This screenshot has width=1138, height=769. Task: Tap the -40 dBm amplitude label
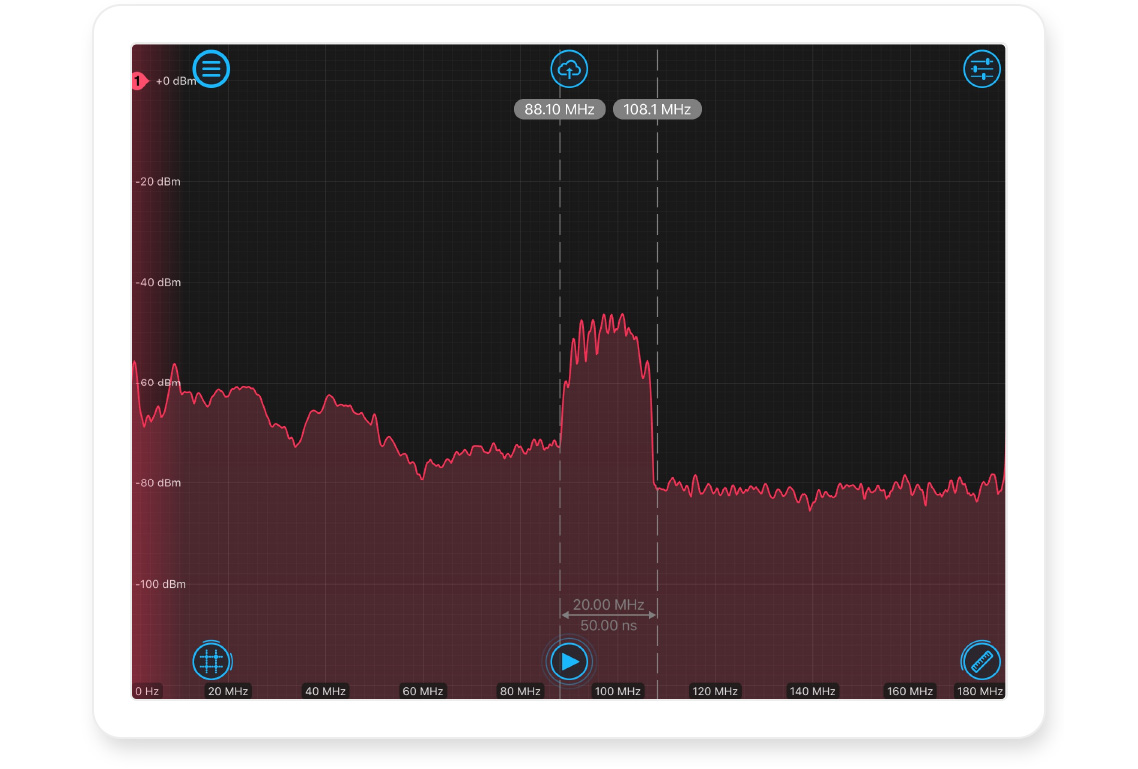pos(158,282)
